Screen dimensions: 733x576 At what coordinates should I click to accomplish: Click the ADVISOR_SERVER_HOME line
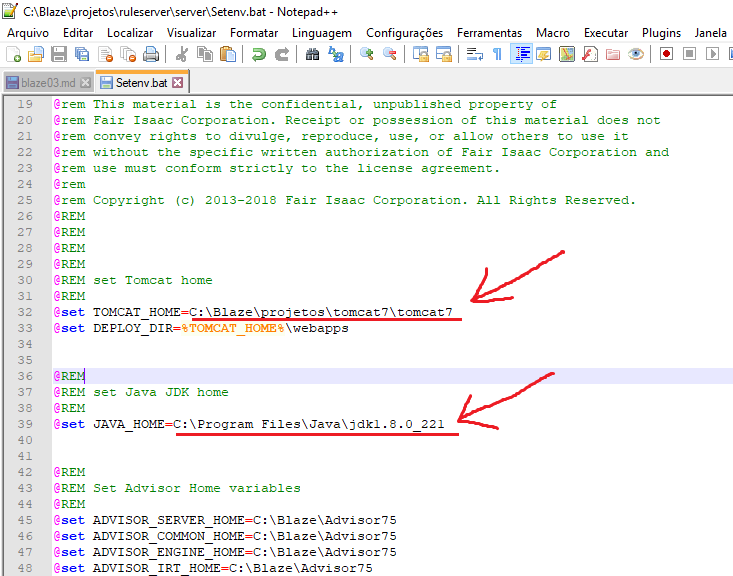[x=225, y=520]
